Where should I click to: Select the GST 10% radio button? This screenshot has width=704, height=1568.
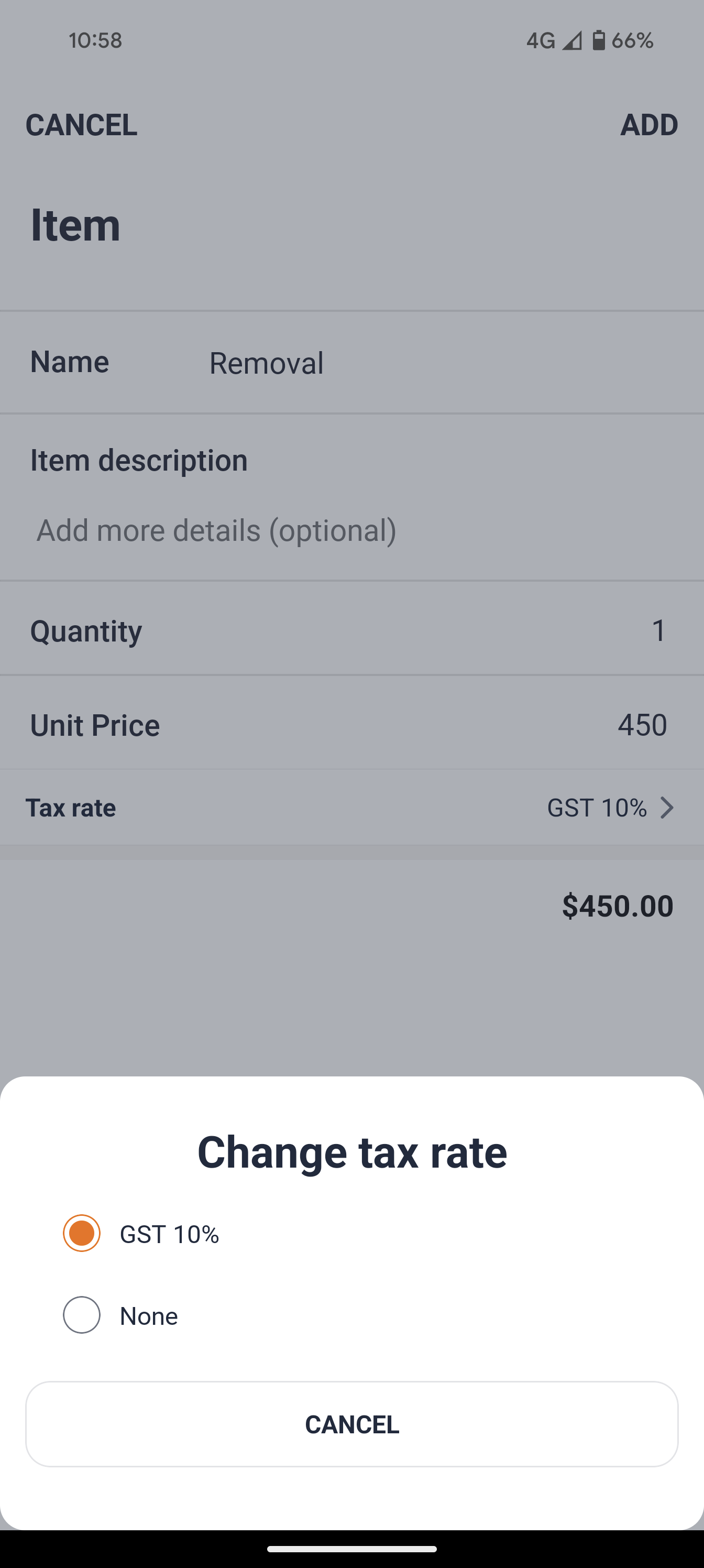click(82, 1233)
